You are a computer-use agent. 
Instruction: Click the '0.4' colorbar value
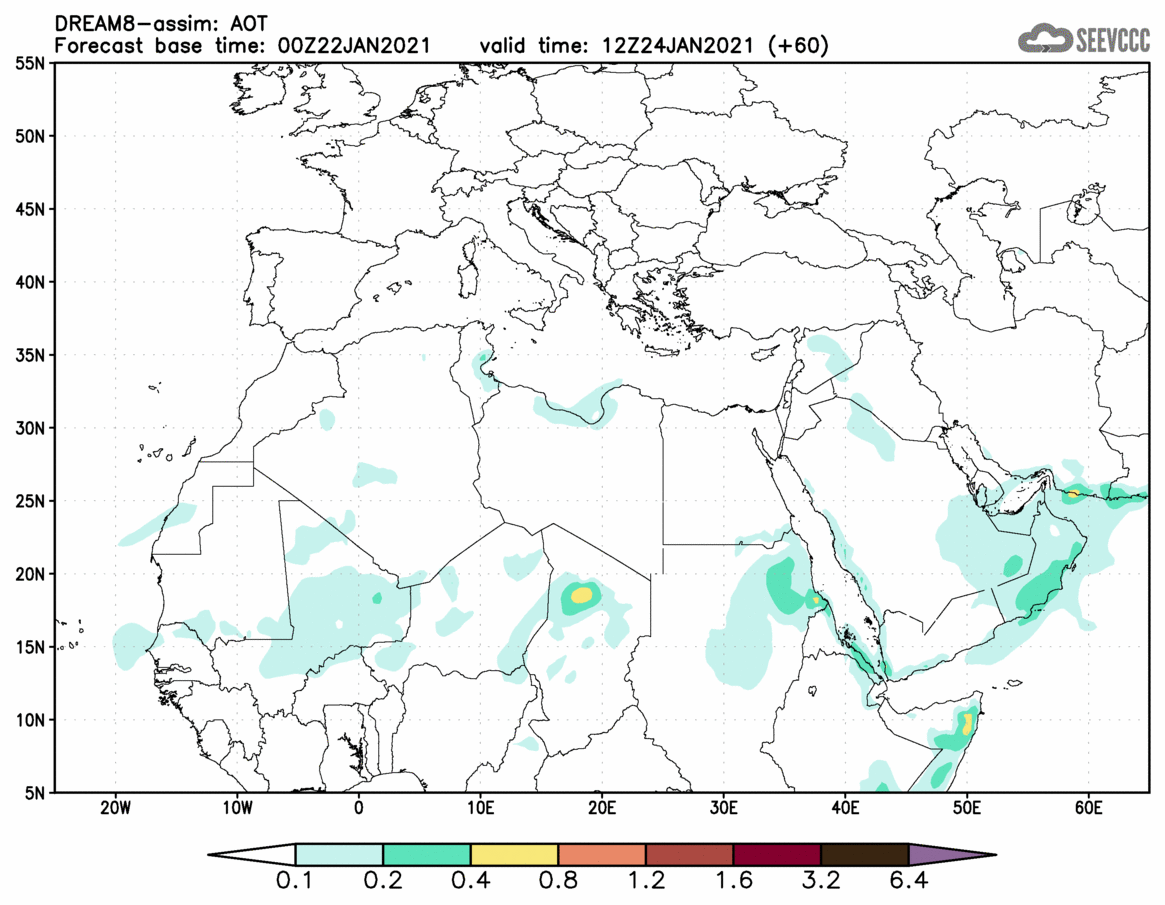pyautogui.click(x=470, y=881)
